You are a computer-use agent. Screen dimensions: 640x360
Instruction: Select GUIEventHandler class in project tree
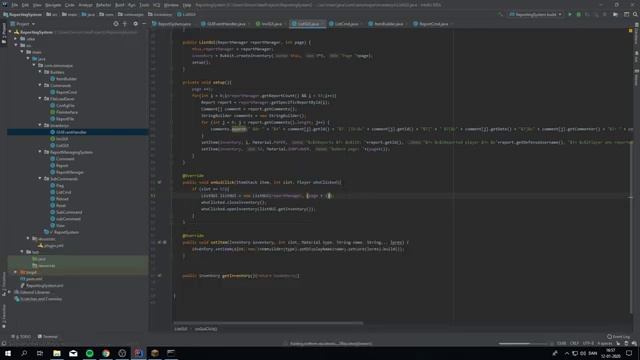pos(78,132)
